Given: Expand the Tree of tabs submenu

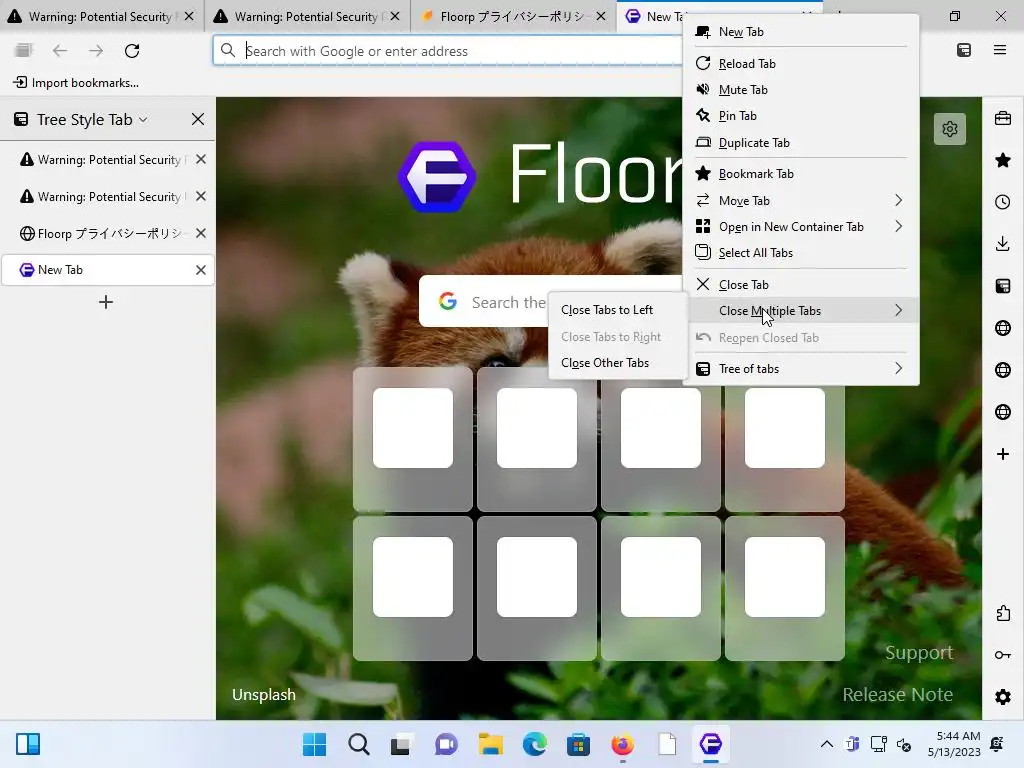Looking at the screenshot, I should pyautogui.click(x=899, y=369).
